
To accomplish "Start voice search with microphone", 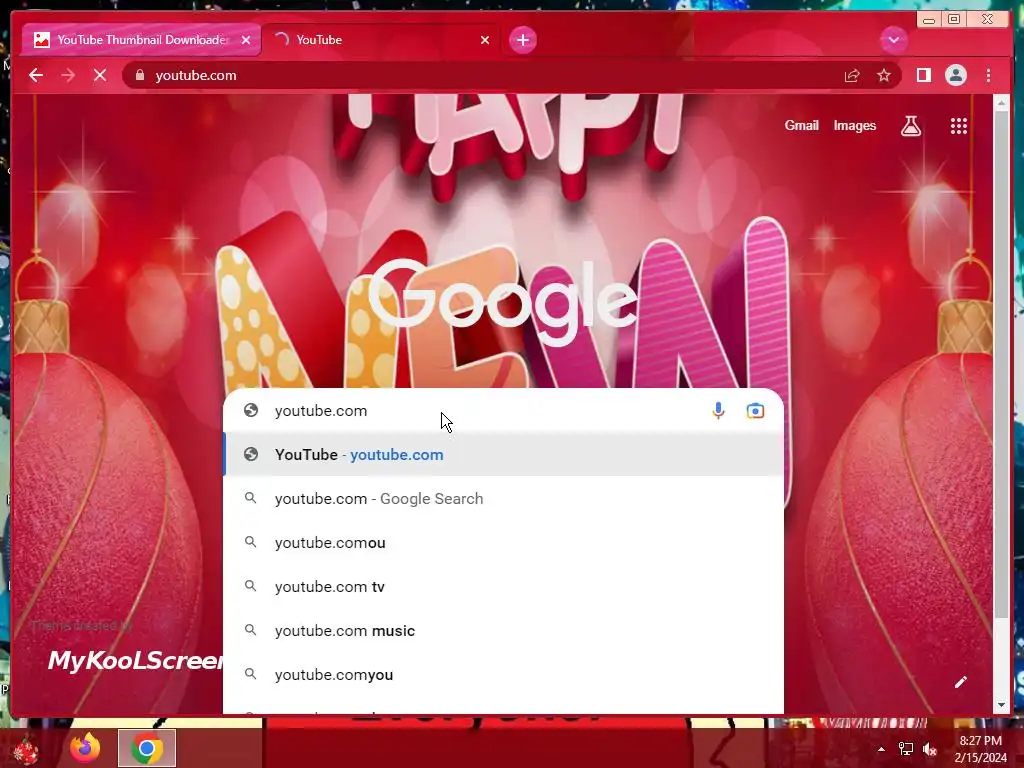I will click(x=718, y=411).
